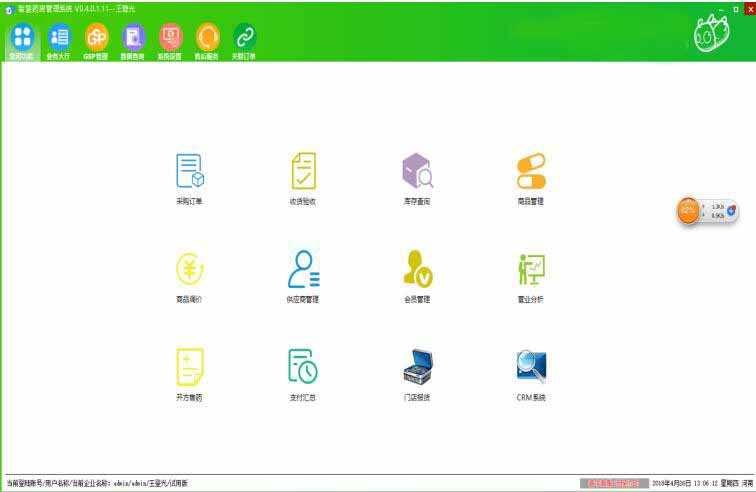Open the 商品管理 pill-shaped product management icon
Viewport: 756px width, 492px height.
click(531, 171)
